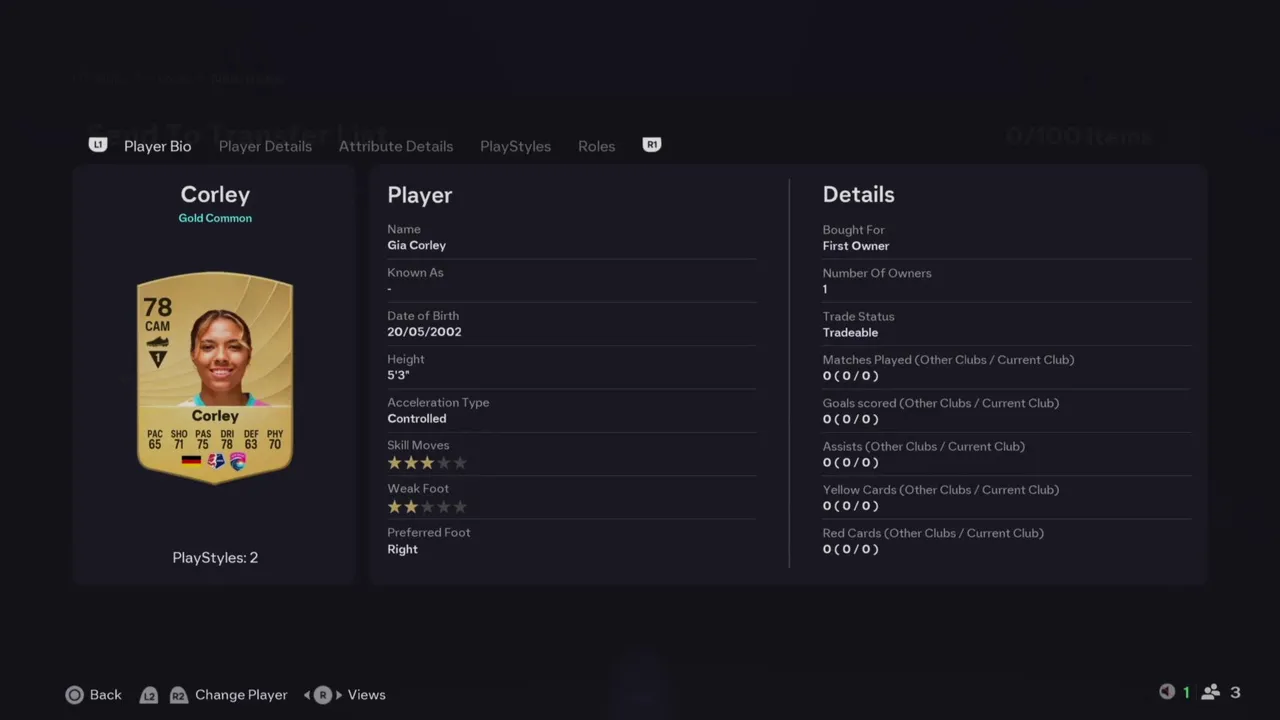Open the Player Bio tab

158,146
